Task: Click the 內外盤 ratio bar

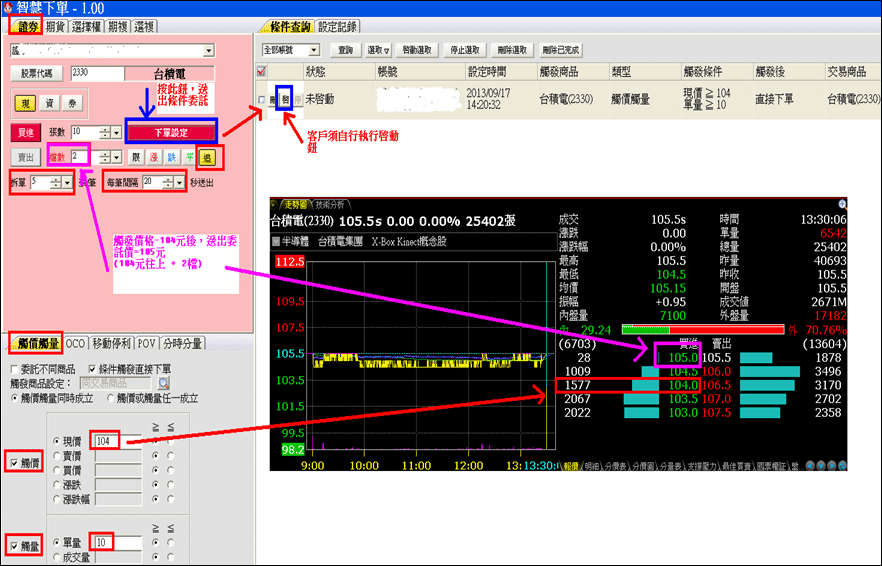Action: click(702, 330)
